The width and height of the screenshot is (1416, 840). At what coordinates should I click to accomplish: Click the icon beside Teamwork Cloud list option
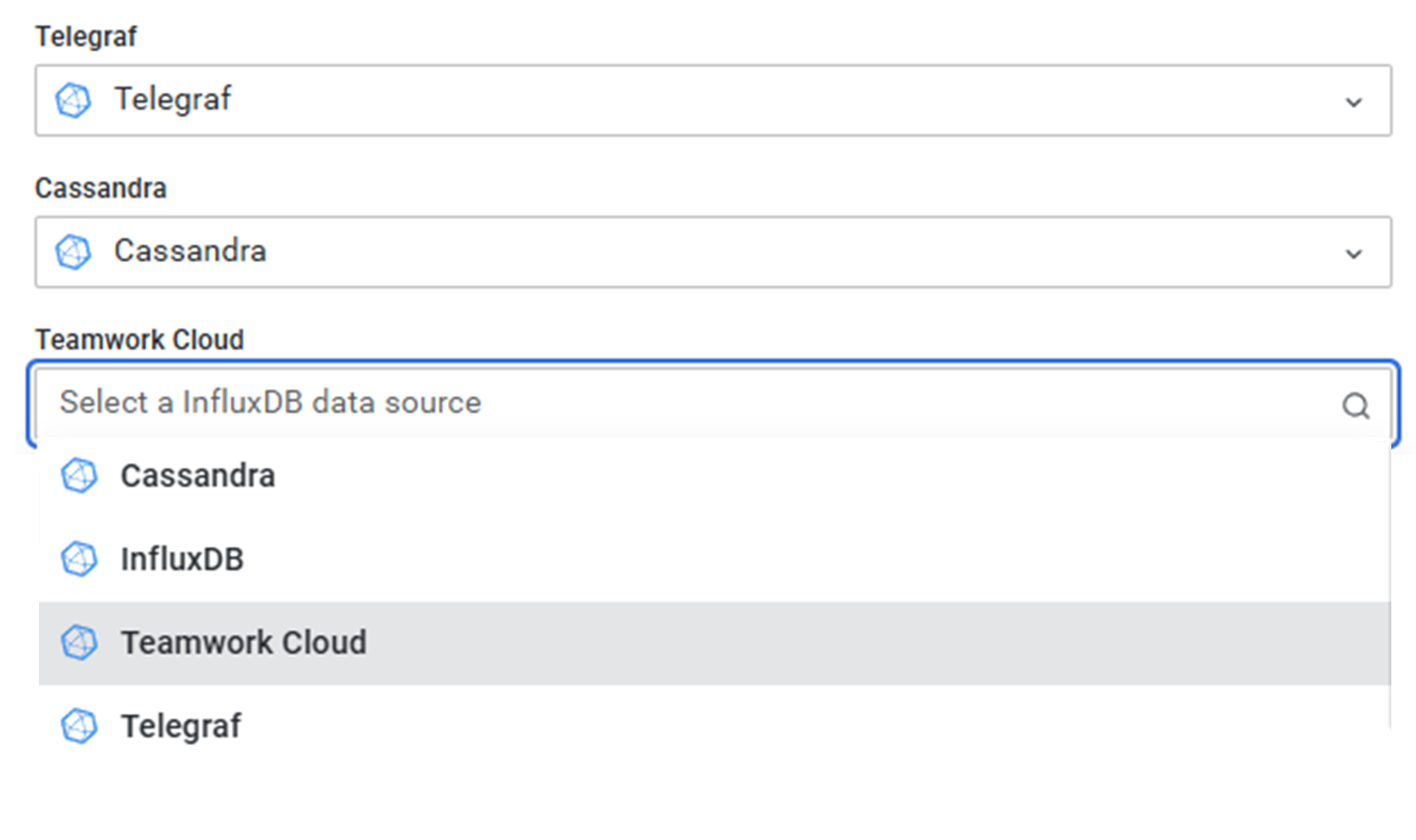coord(79,643)
